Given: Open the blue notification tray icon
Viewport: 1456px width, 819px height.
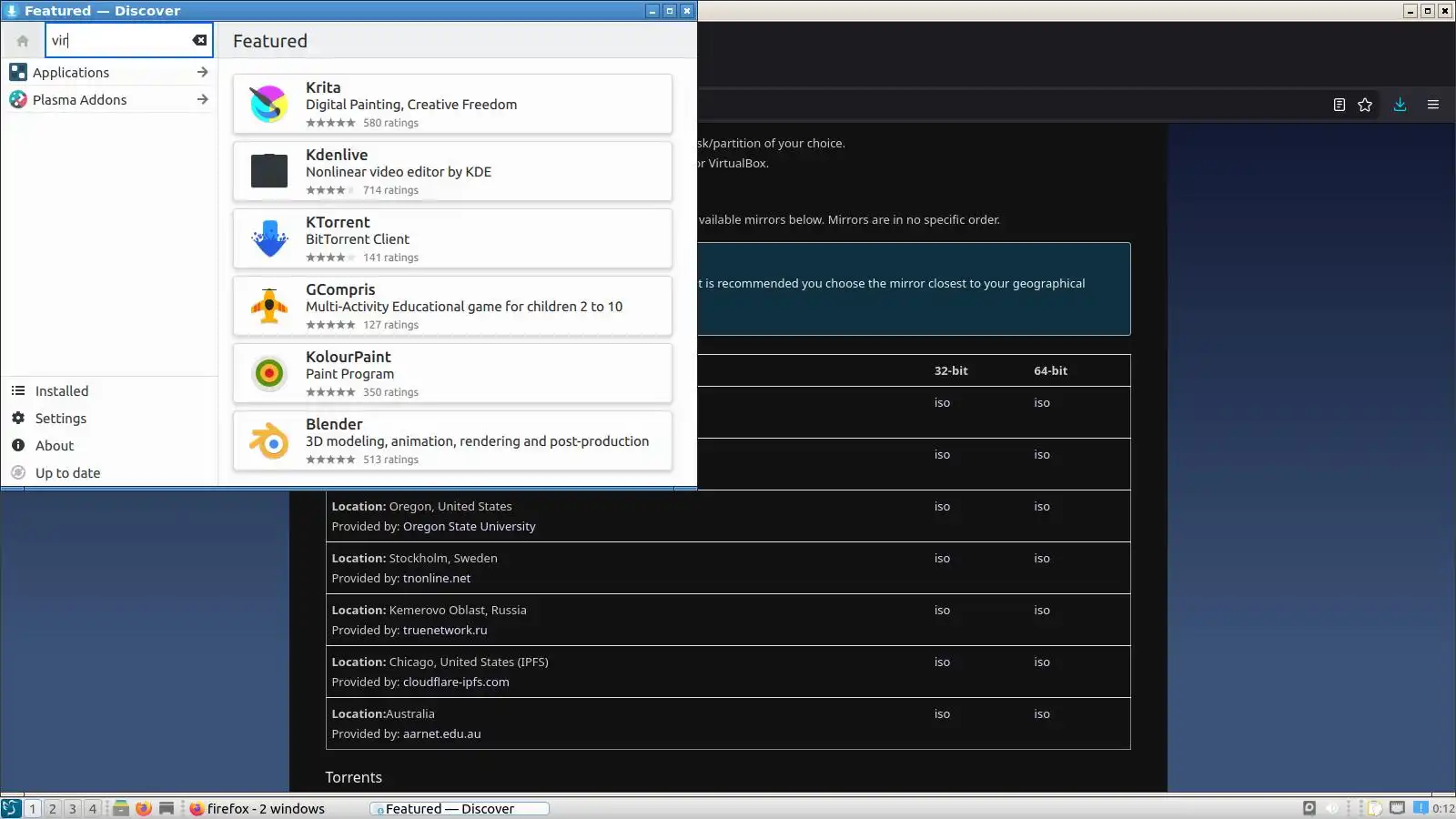Looking at the screenshot, I should click(1421, 808).
